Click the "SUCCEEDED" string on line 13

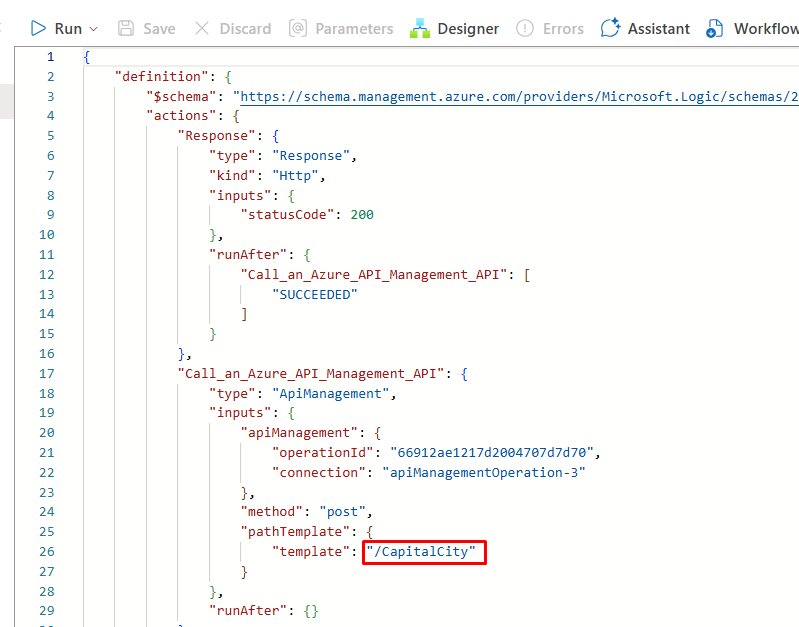(x=314, y=294)
